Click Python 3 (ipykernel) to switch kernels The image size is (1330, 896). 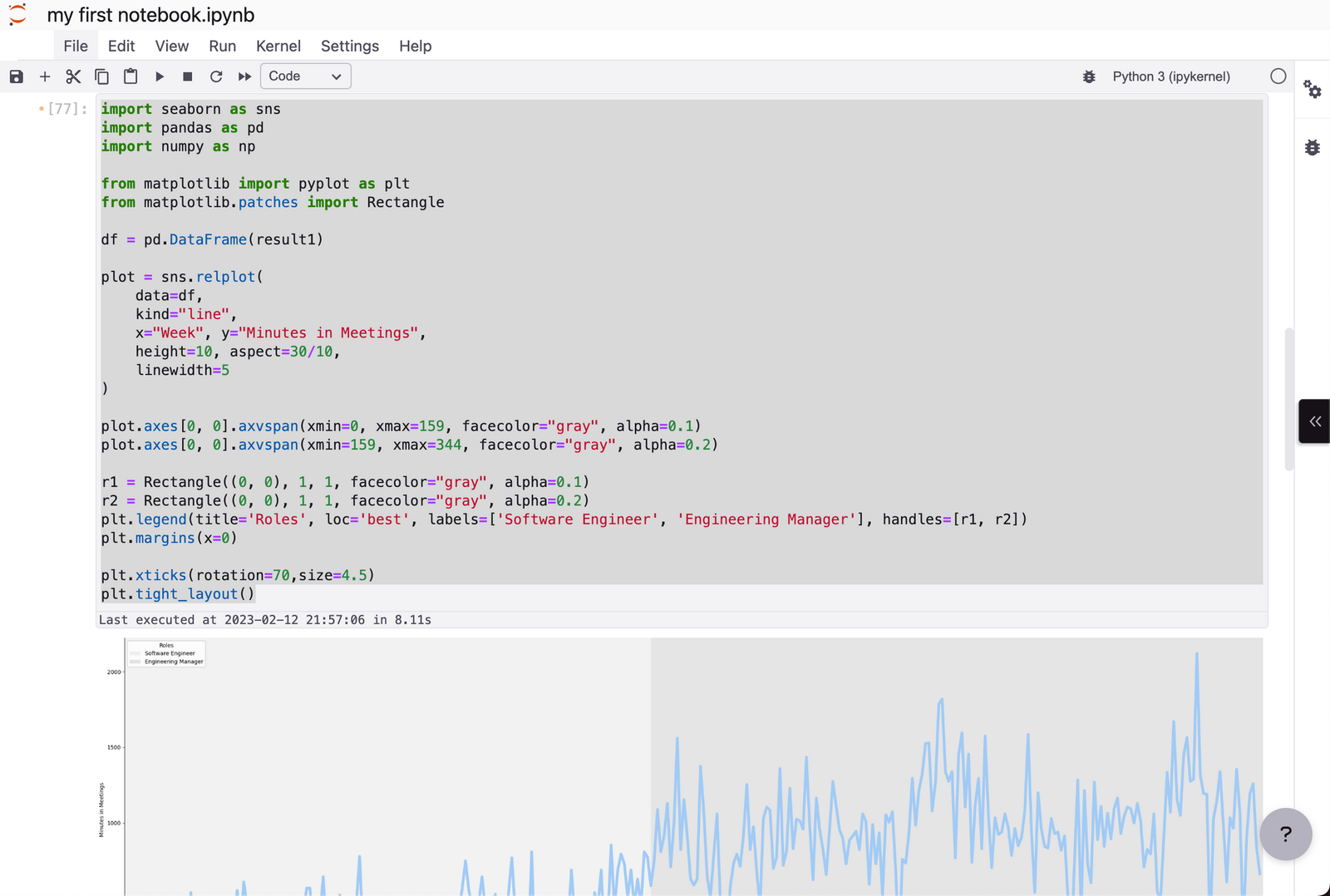pos(1171,76)
